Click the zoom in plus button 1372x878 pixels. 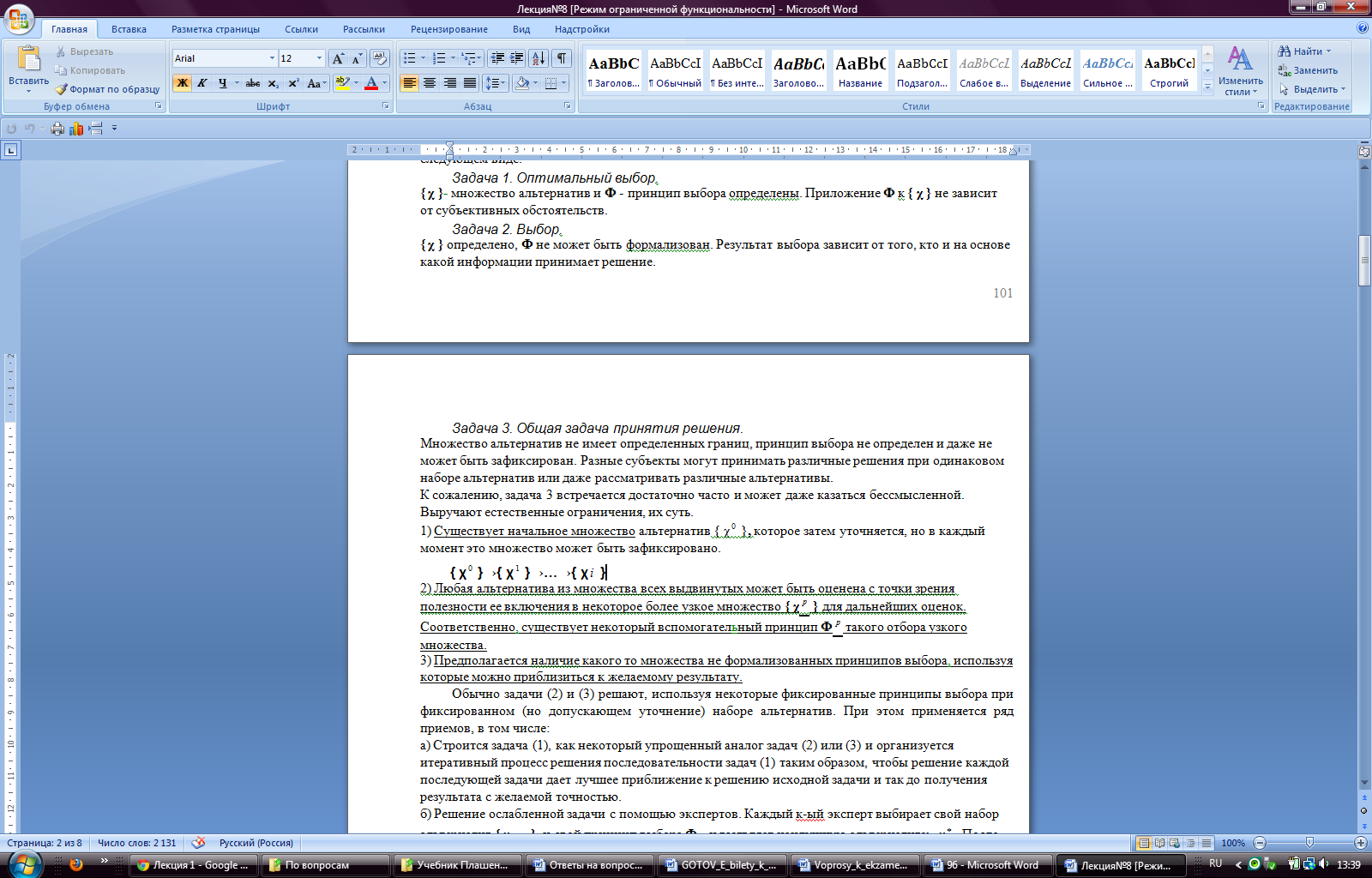pos(1361,843)
